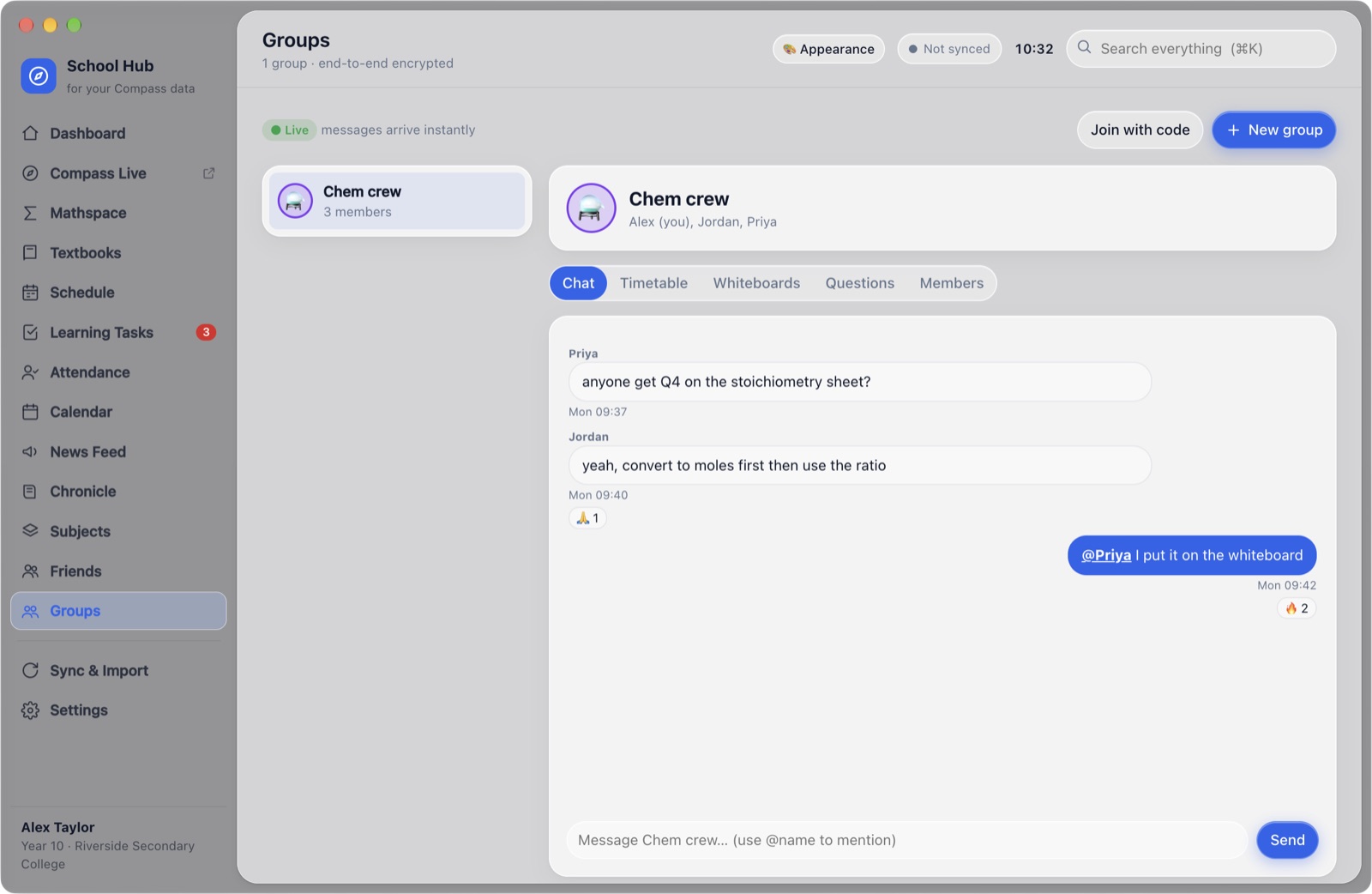View Learning Tasks list
Image resolution: width=1372 pixels, height=894 pixels.
118,332
